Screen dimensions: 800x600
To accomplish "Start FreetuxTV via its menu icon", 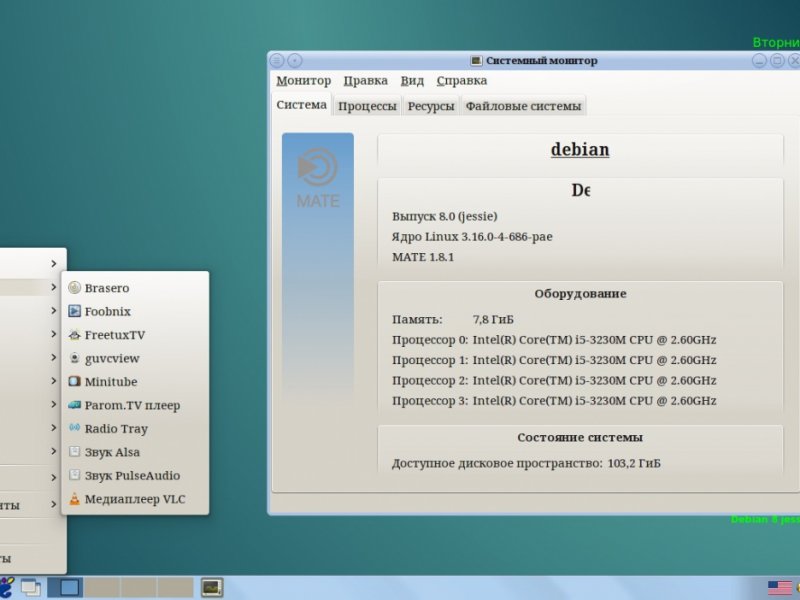I will pyautogui.click(x=74, y=335).
